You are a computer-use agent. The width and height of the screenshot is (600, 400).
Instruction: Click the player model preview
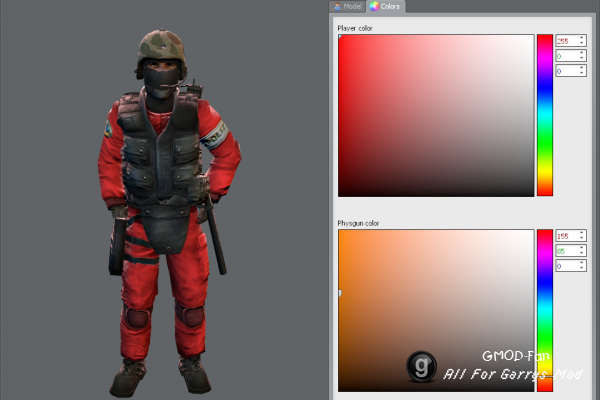tap(168, 213)
